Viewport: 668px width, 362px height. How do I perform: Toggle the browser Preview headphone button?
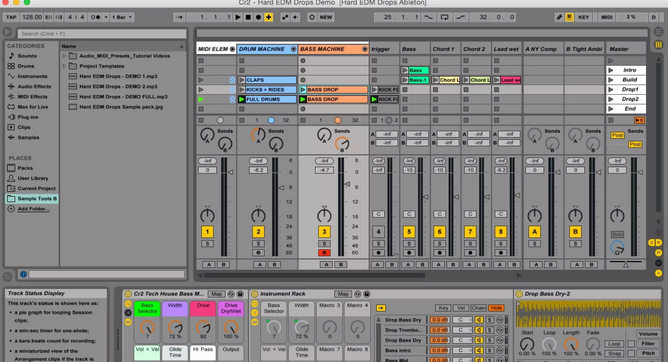pos(23,274)
